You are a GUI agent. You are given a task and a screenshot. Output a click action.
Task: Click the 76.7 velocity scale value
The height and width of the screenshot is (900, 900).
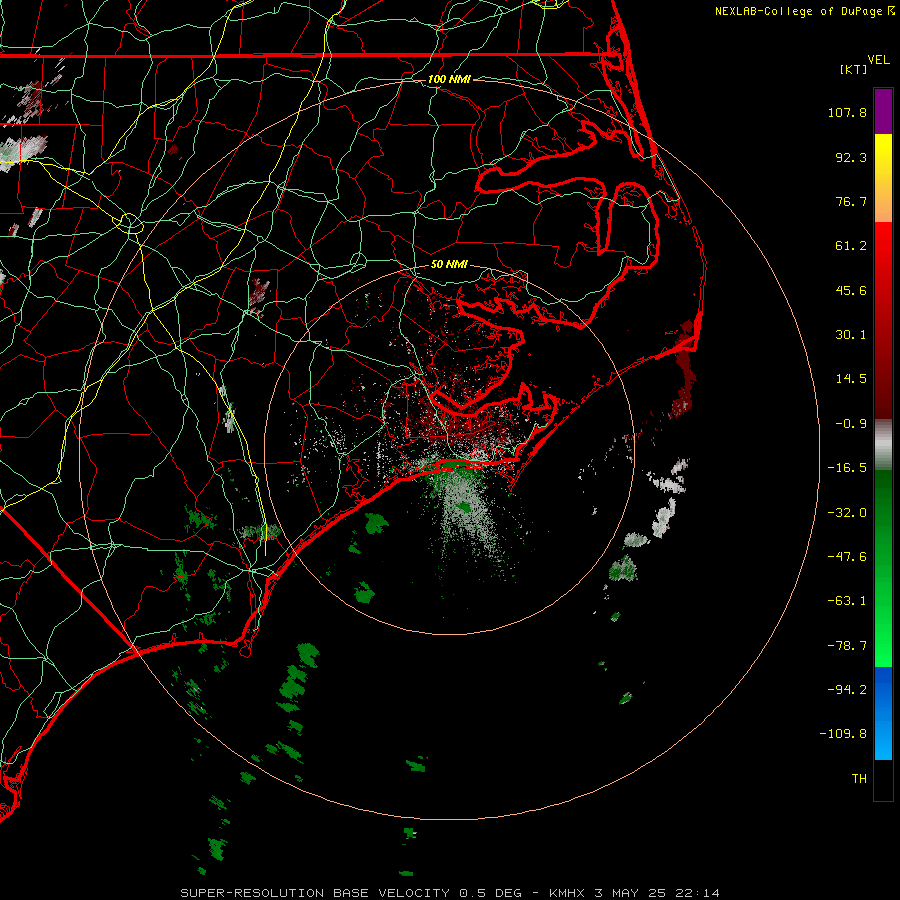click(x=851, y=201)
